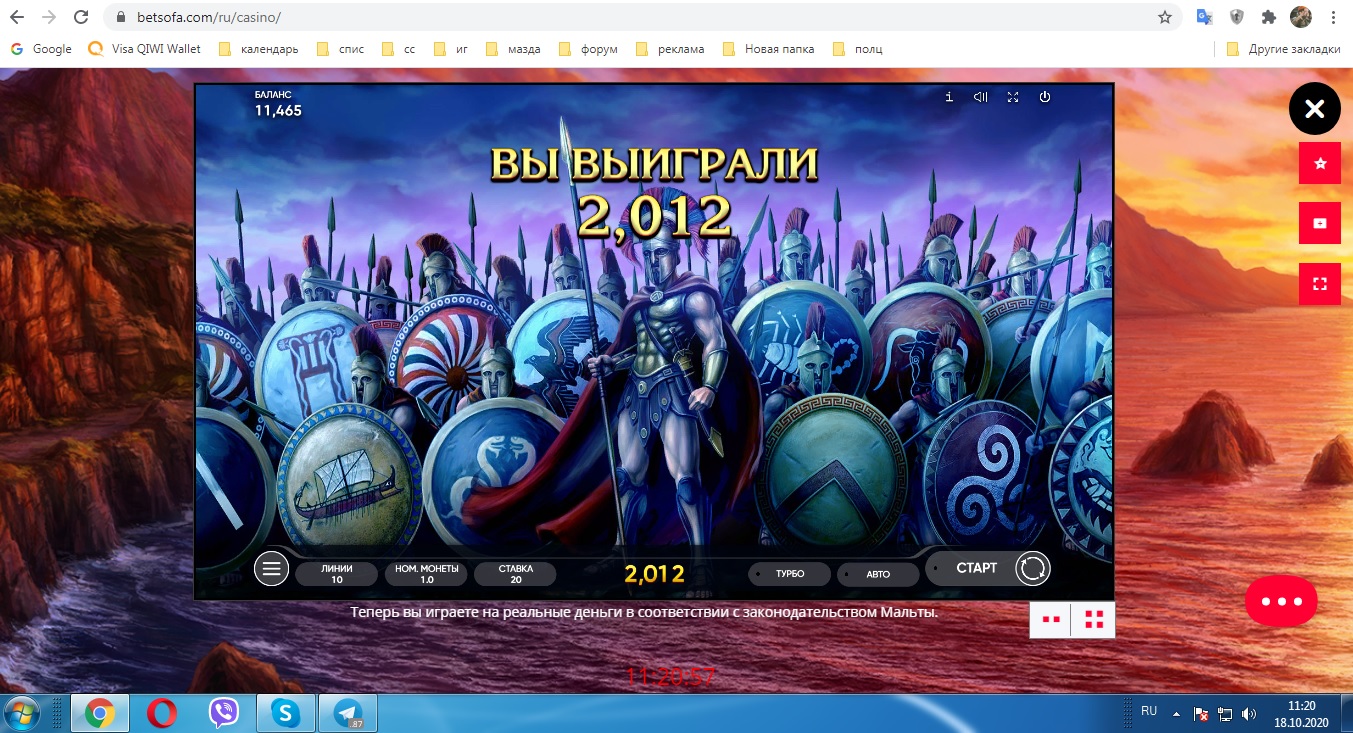Add the game to favorites with red star button
Image resolution: width=1353 pixels, height=733 pixels.
pos(1320,163)
